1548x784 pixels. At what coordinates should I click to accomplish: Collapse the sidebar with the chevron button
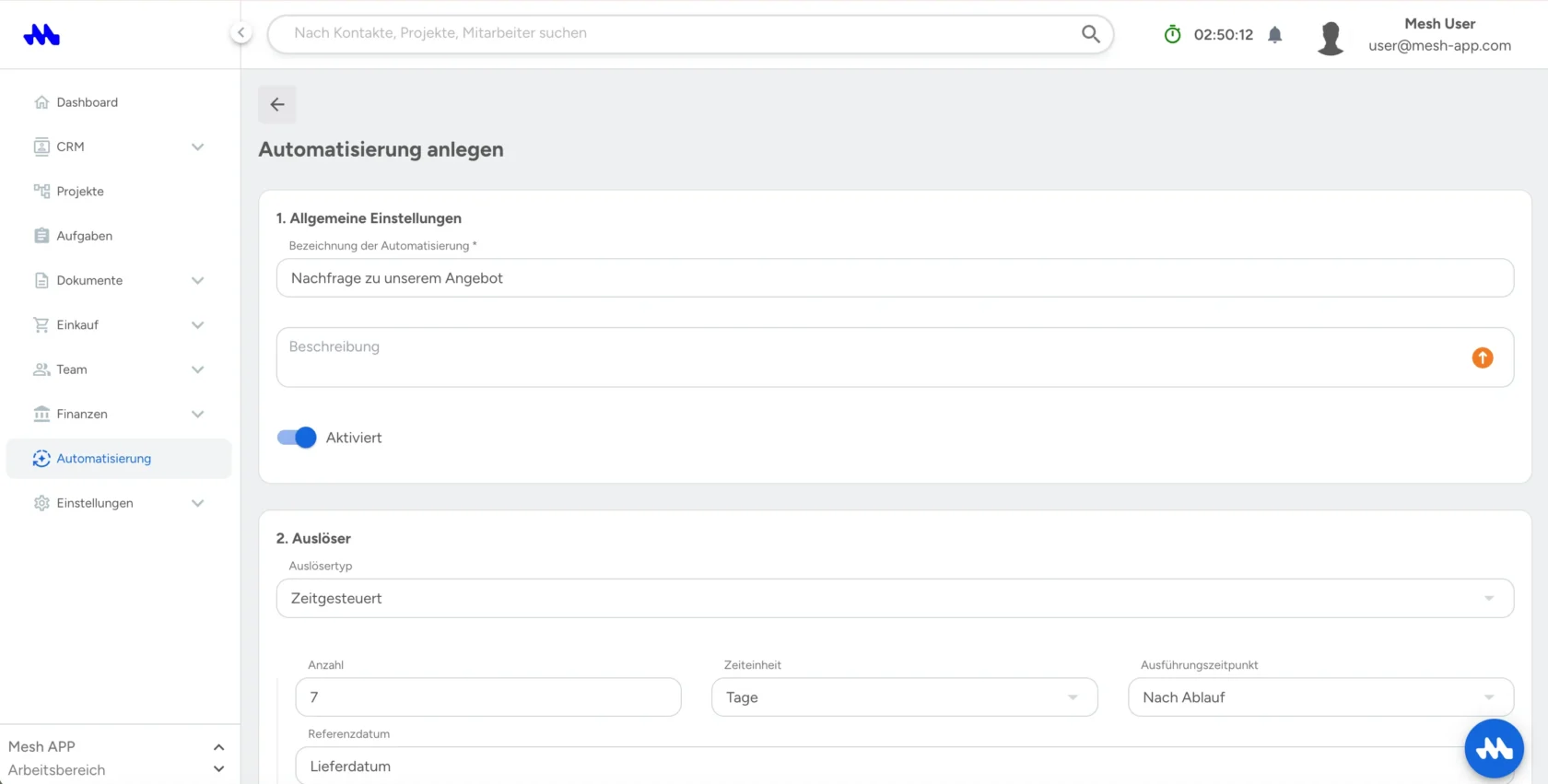[x=240, y=33]
